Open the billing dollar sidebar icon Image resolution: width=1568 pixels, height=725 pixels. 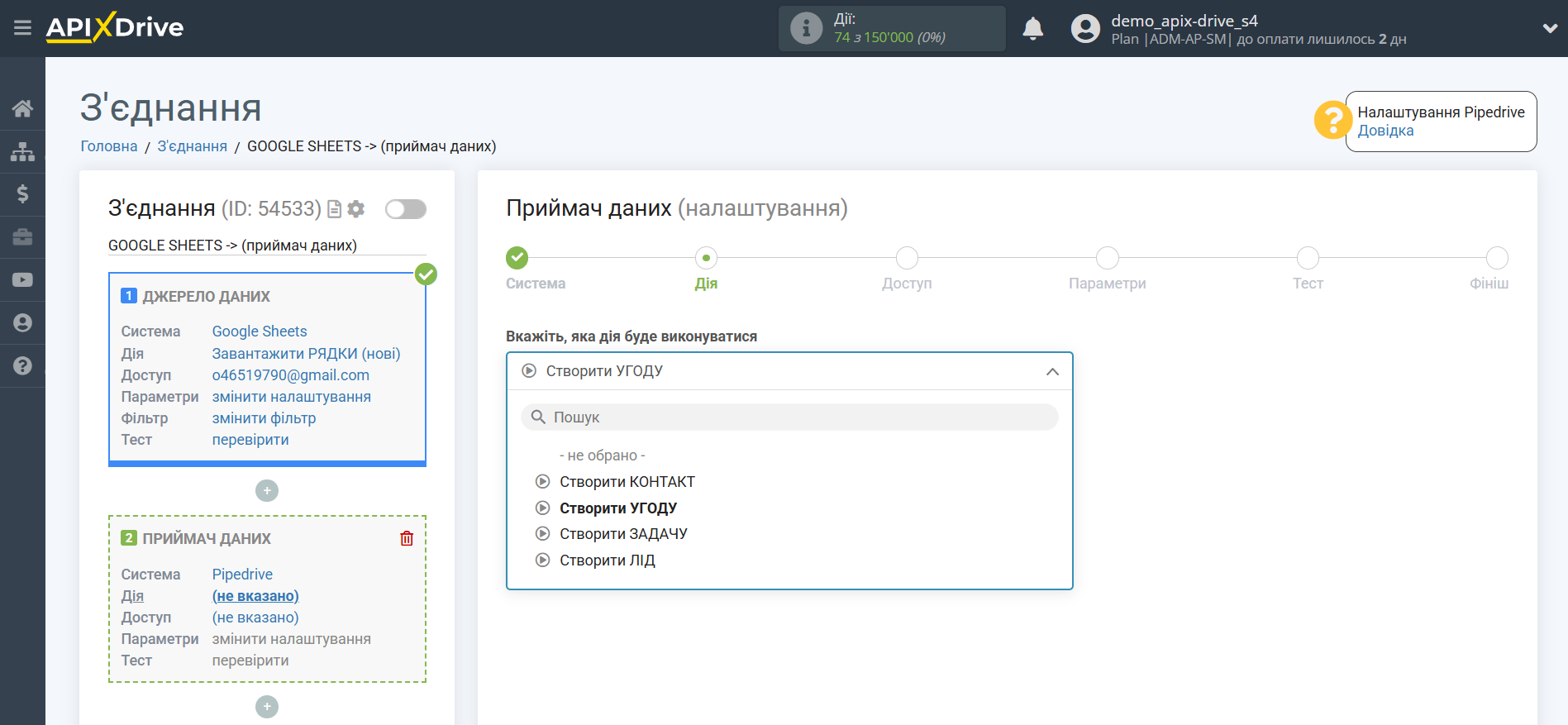(x=22, y=194)
